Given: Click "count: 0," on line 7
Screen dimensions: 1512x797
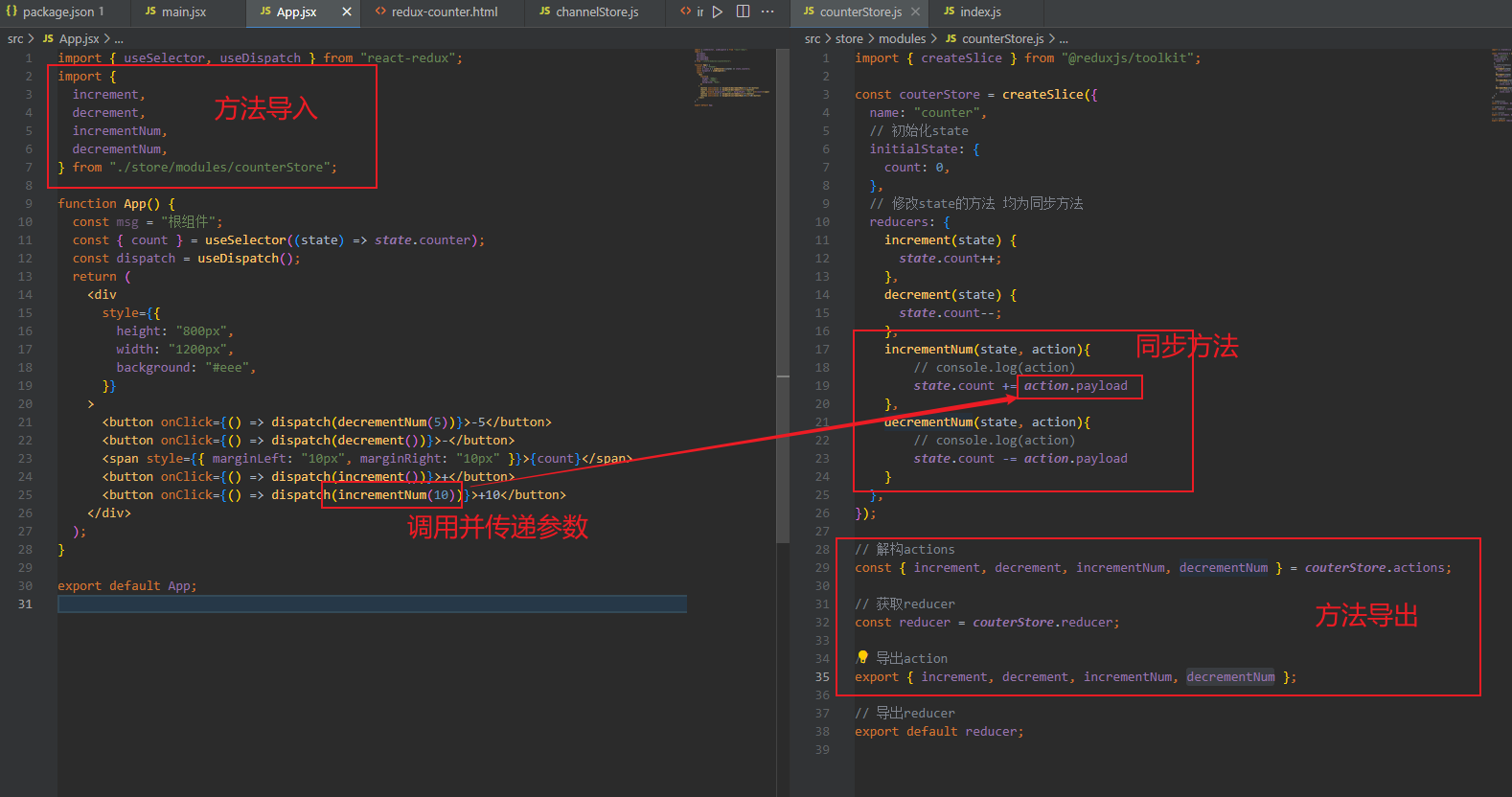Looking at the screenshot, I should (x=917, y=167).
